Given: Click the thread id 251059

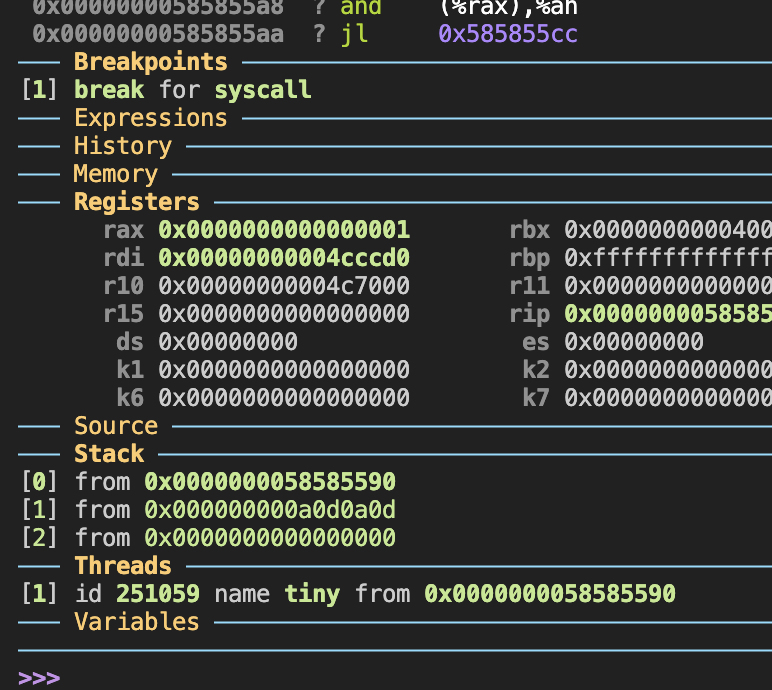Looking at the screenshot, I should (x=157, y=594).
